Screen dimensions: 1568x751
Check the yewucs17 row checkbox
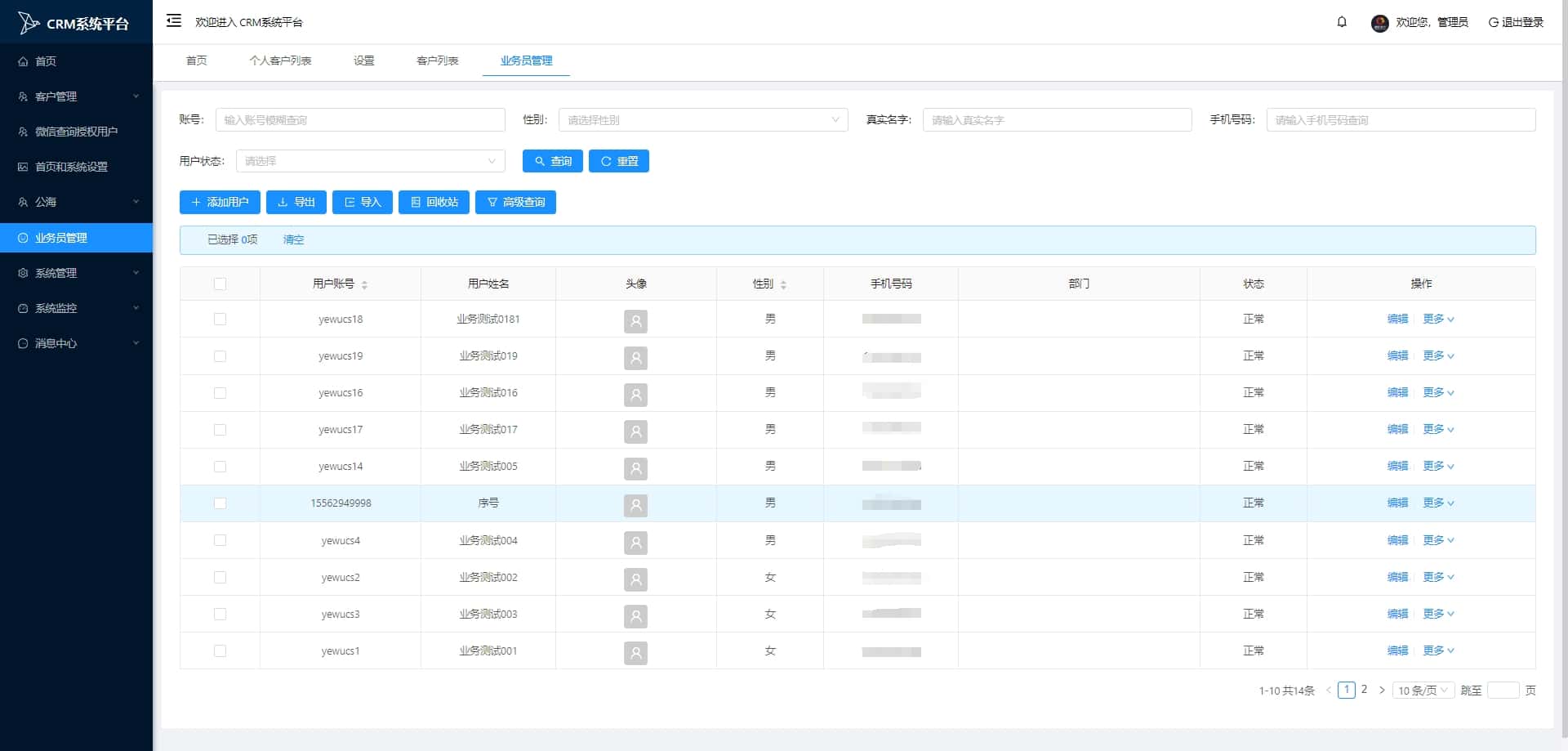point(220,430)
